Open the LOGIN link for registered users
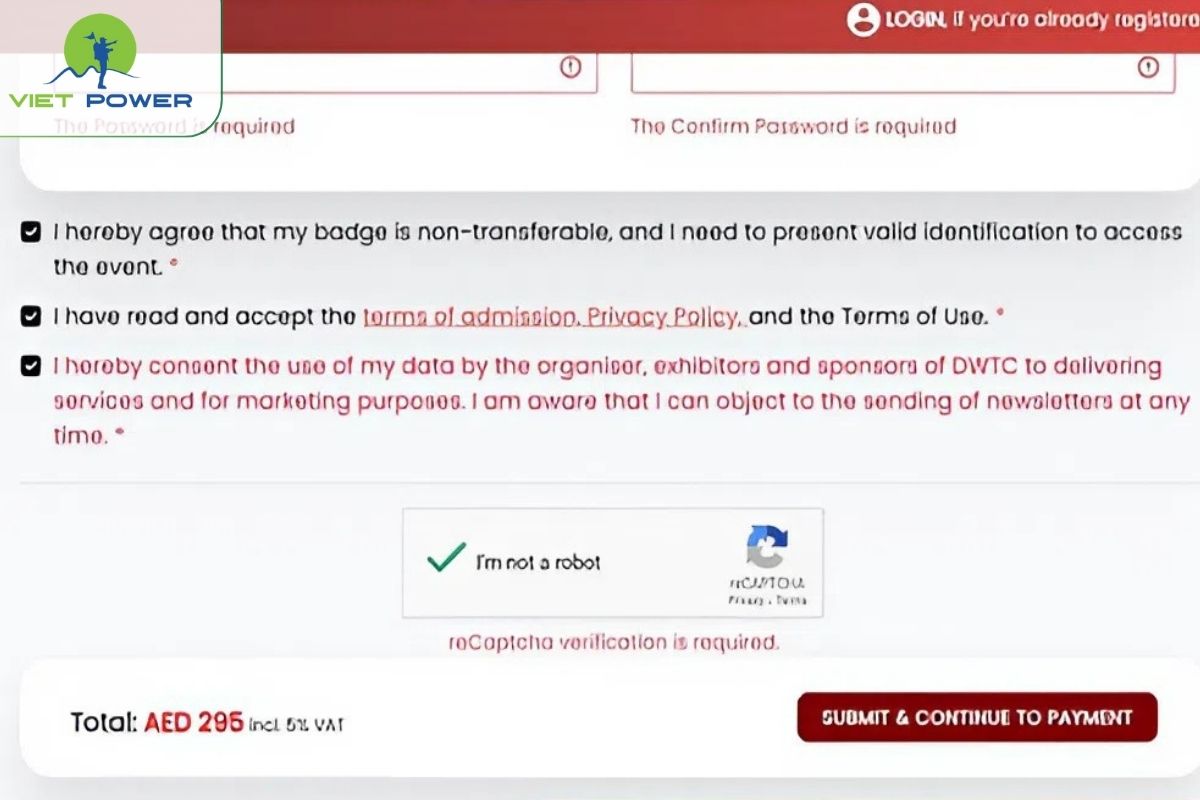 point(914,20)
